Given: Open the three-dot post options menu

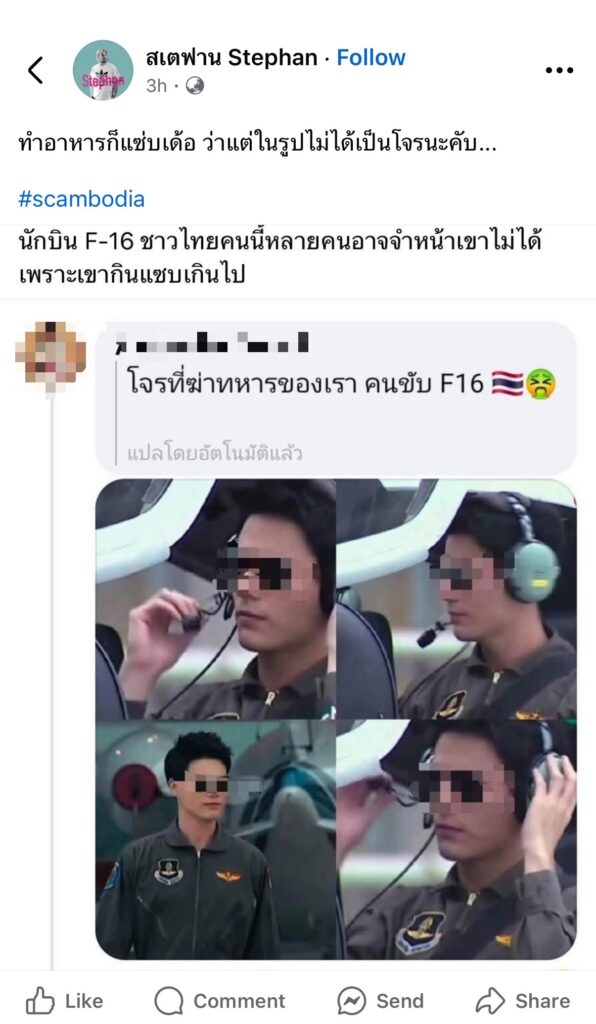Looking at the screenshot, I should (559, 70).
